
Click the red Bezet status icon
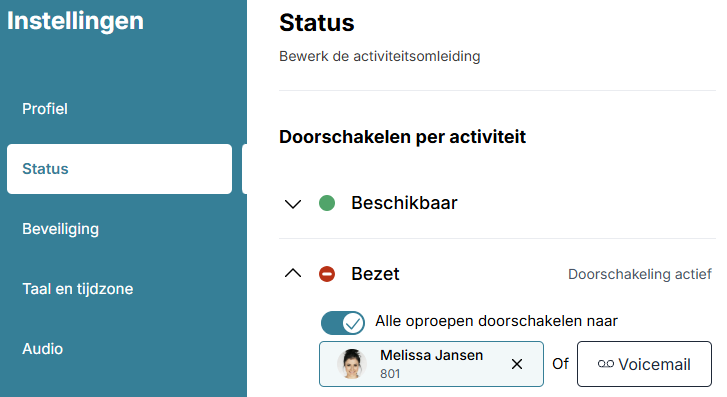coord(327,274)
